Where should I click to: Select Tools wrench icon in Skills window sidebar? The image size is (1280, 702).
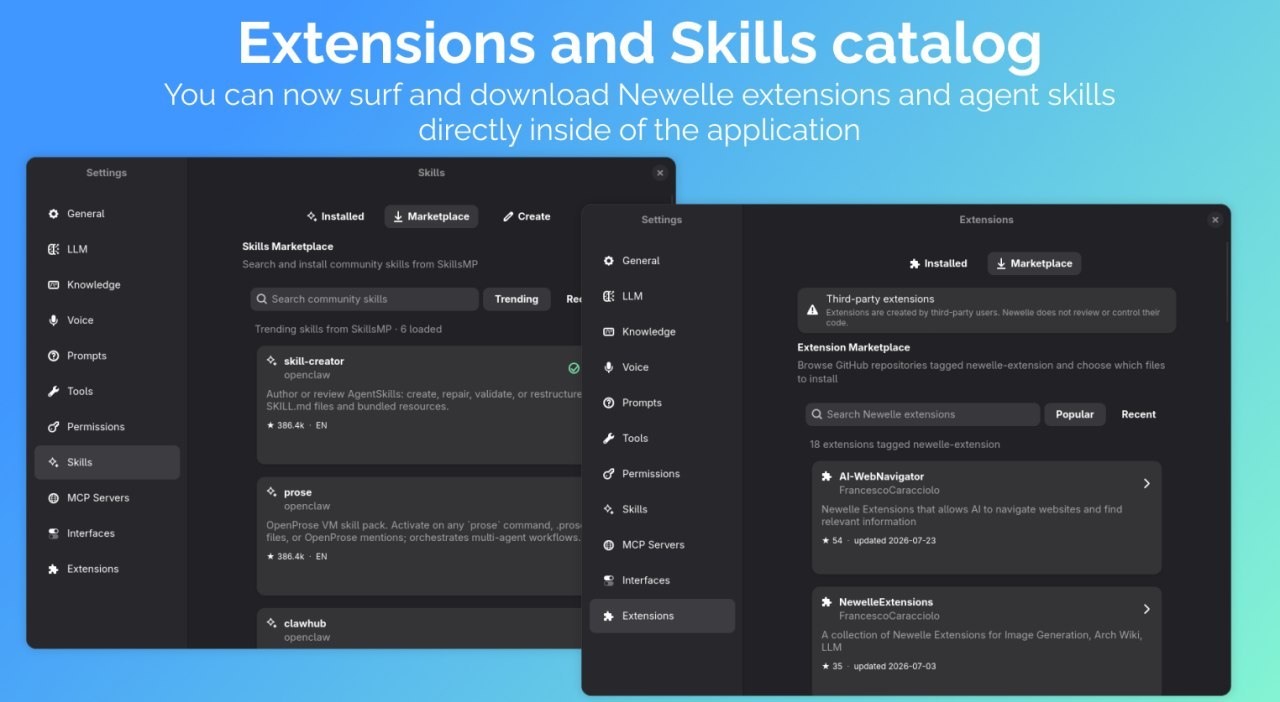pyautogui.click(x=54, y=391)
